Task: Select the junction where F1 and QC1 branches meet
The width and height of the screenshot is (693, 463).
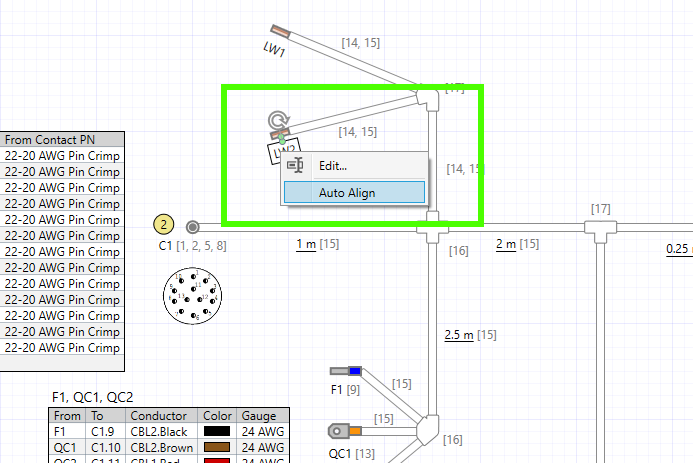Action: pos(427,429)
